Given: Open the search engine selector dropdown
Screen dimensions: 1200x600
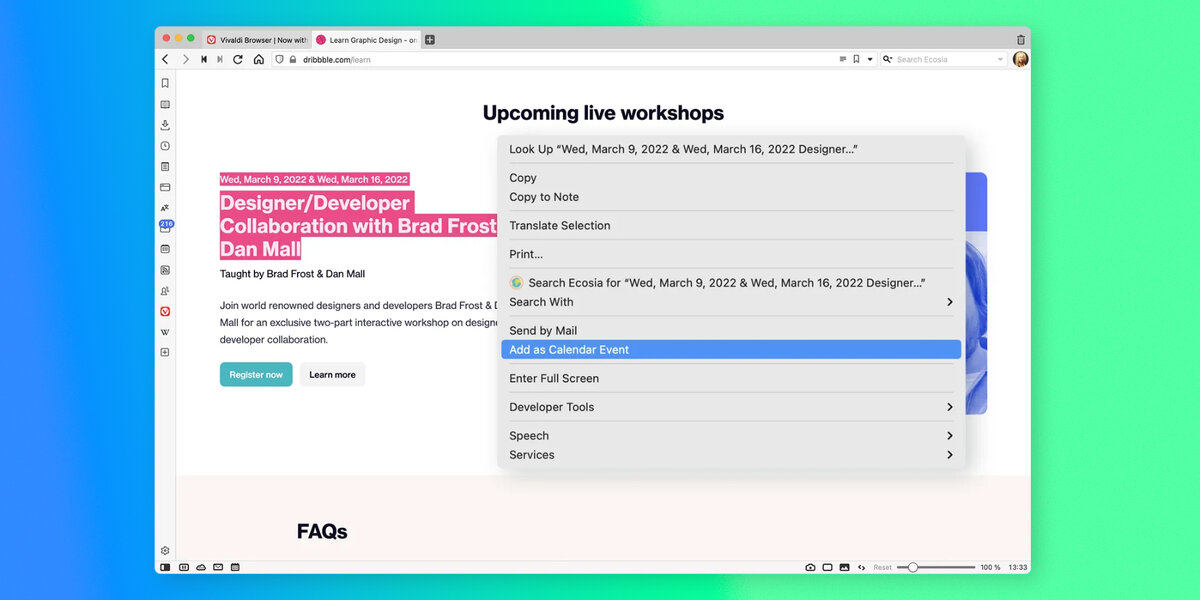Looking at the screenshot, I should click(888, 60).
